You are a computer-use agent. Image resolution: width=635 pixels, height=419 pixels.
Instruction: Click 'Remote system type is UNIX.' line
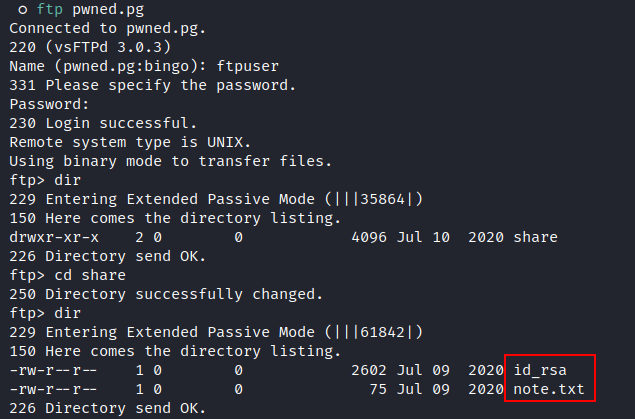click(x=130, y=143)
